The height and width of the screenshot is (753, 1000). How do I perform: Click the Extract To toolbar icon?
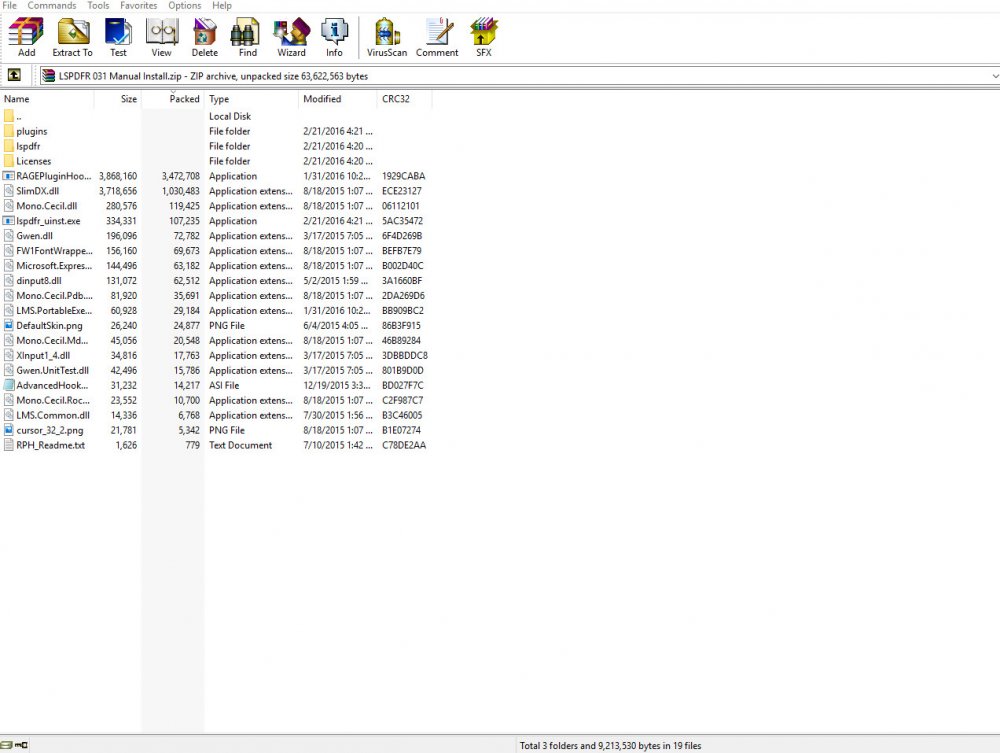[72, 37]
